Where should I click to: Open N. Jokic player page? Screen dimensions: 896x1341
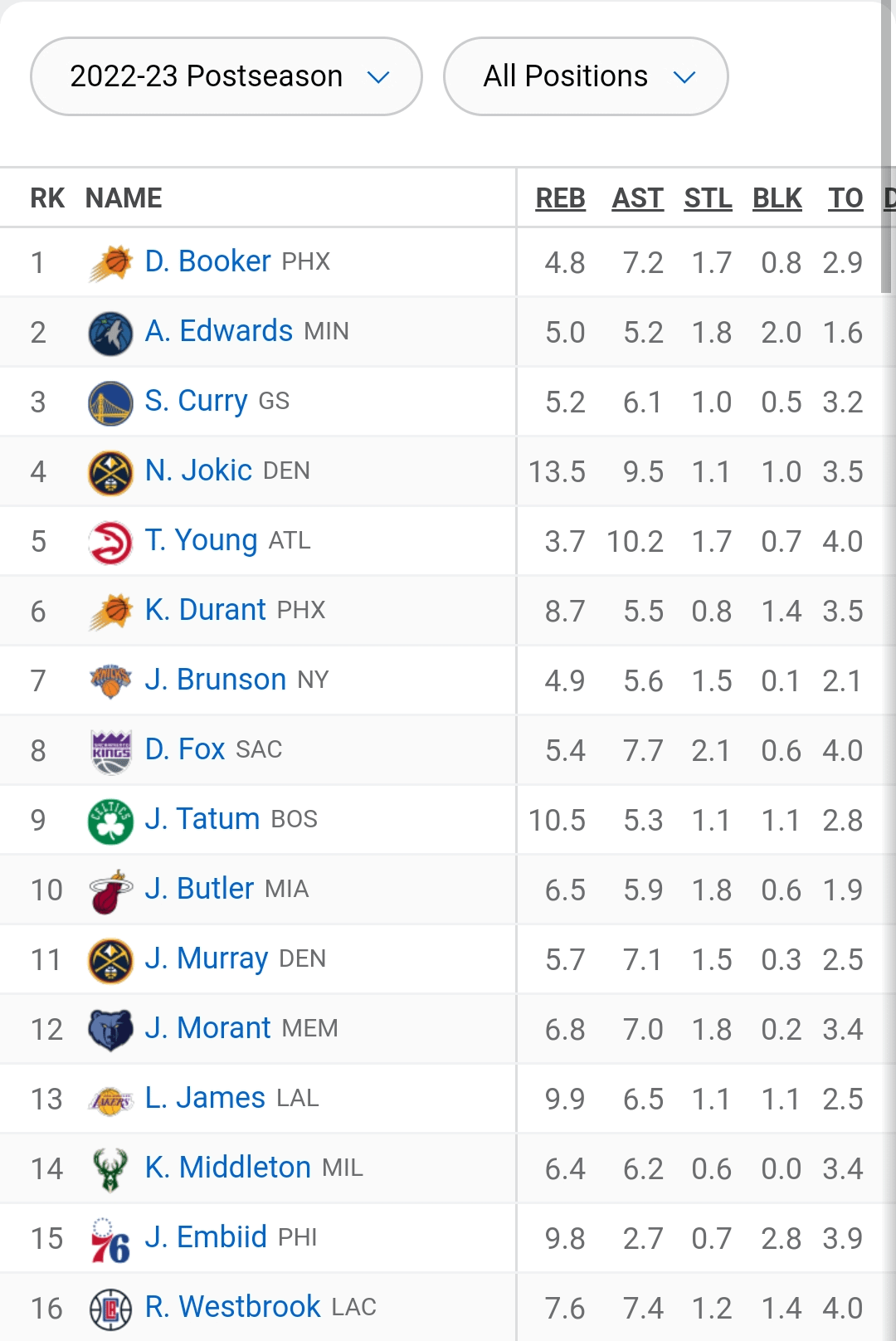click(198, 471)
